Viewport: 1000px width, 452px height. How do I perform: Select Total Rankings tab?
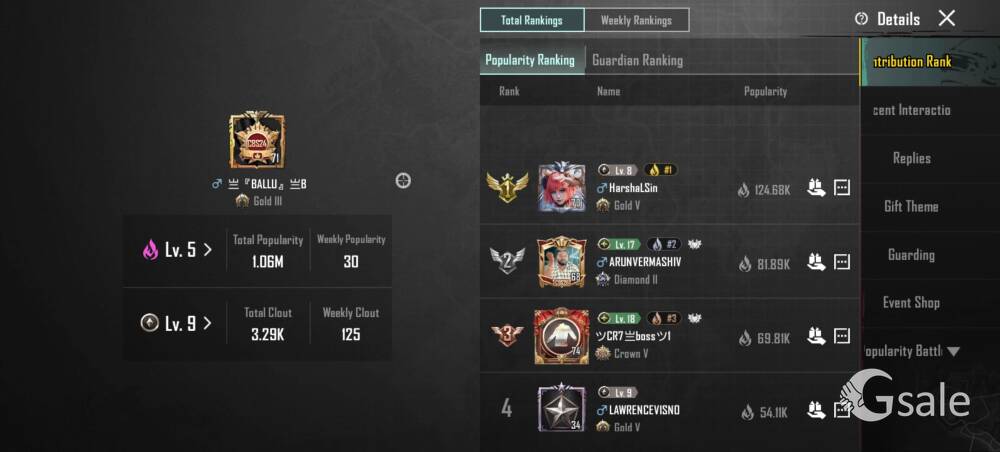tap(532, 20)
